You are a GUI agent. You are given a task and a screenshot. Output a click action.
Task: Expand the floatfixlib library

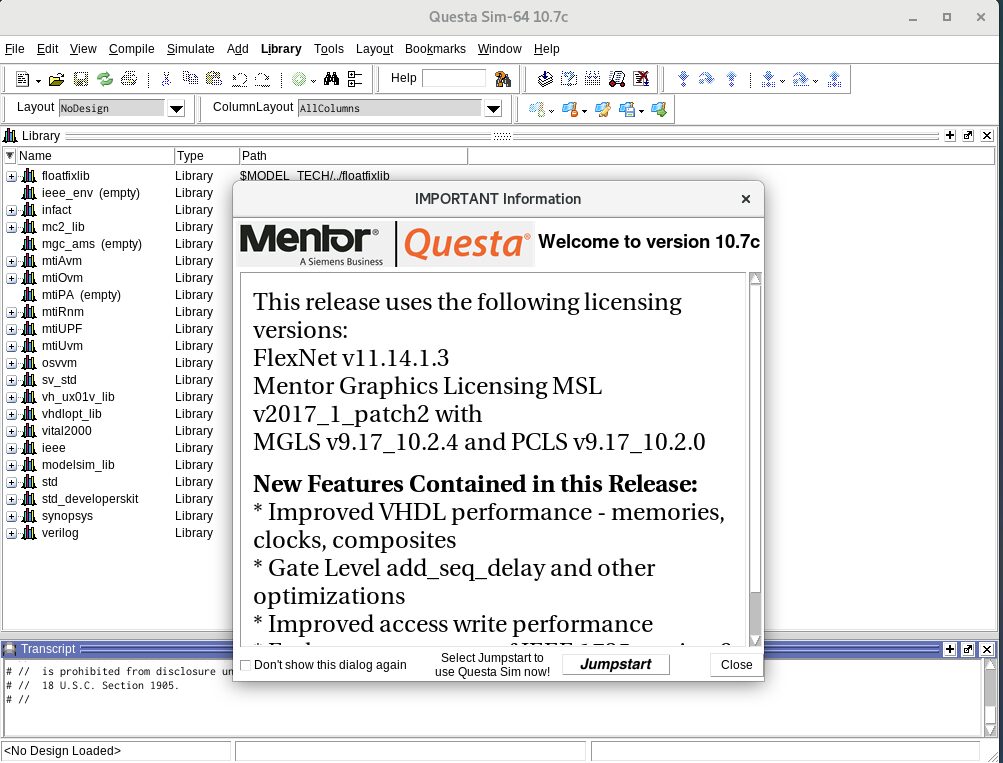[12, 176]
